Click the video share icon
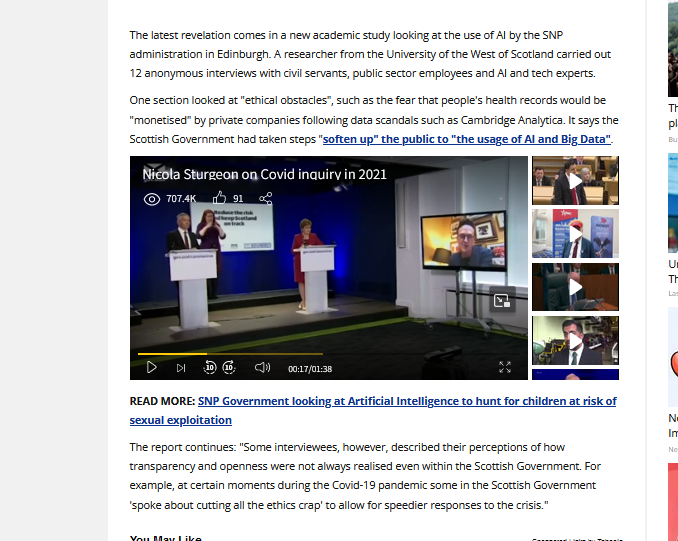The width and height of the screenshot is (678, 541). tap(265, 198)
